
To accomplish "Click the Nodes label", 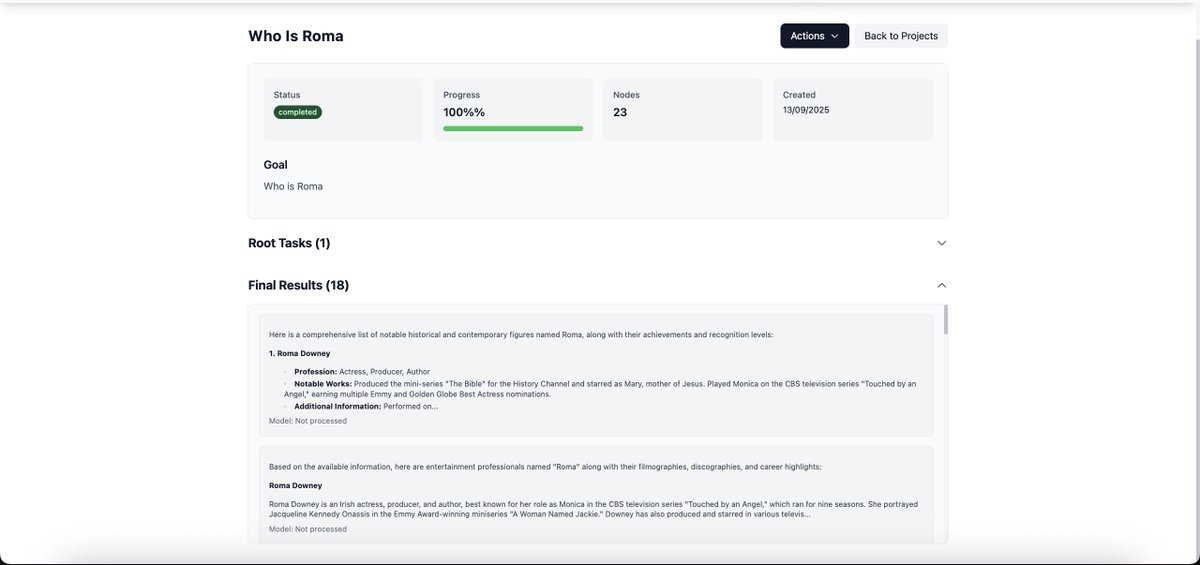I will [x=626, y=95].
